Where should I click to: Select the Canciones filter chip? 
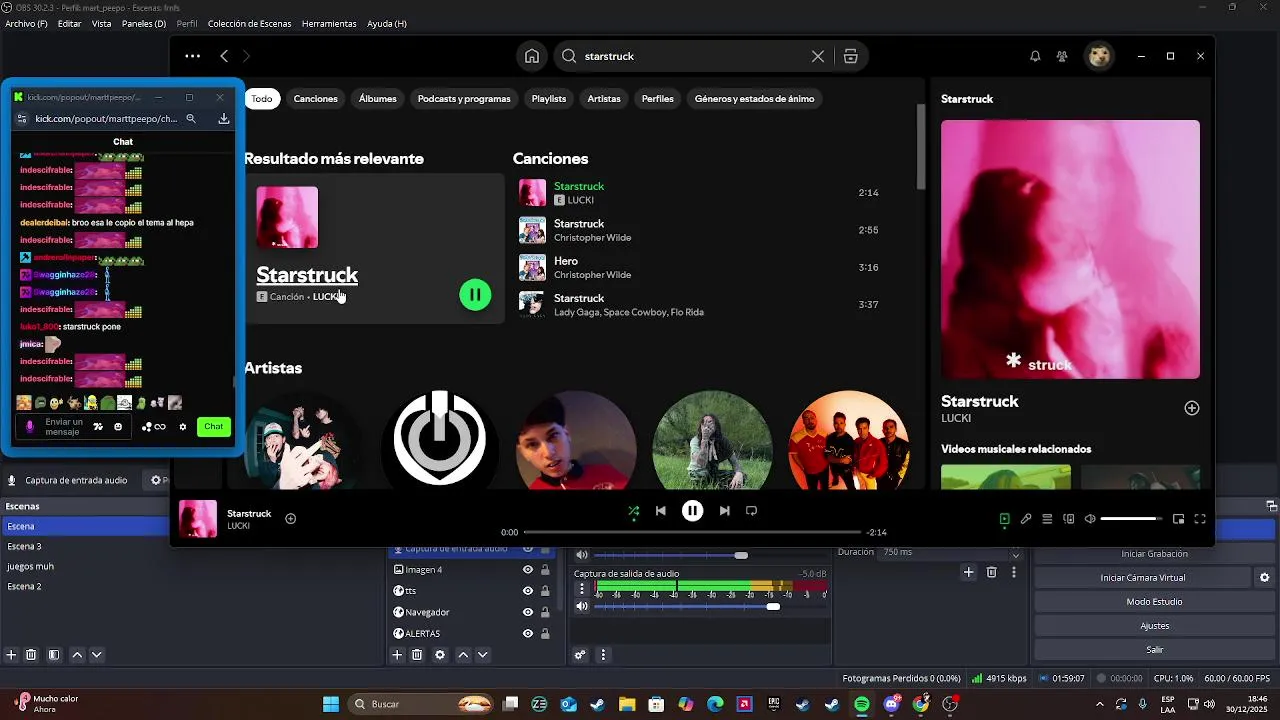tap(316, 99)
